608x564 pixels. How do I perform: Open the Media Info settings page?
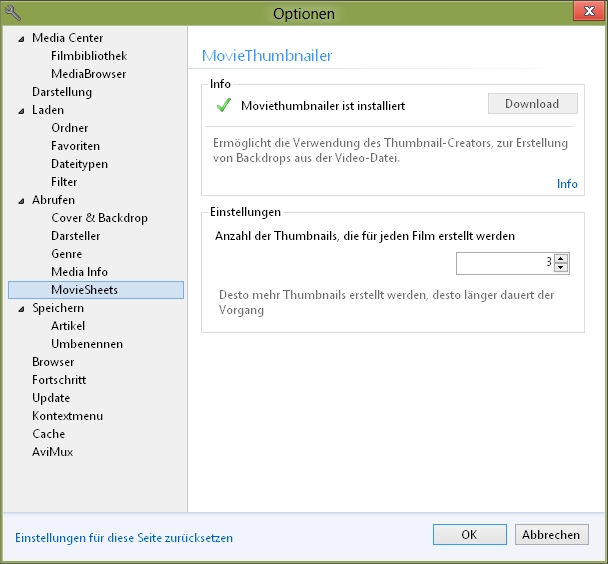(79, 272)
